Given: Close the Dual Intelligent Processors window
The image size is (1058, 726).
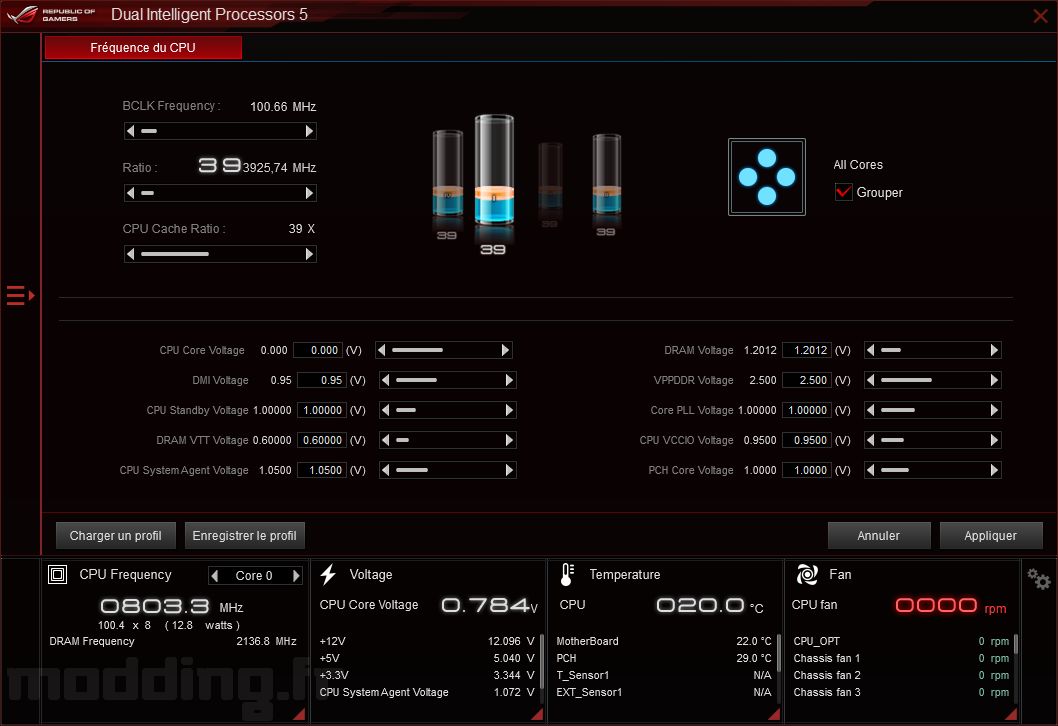Looking at the screenshot, I should (1040, 16).
